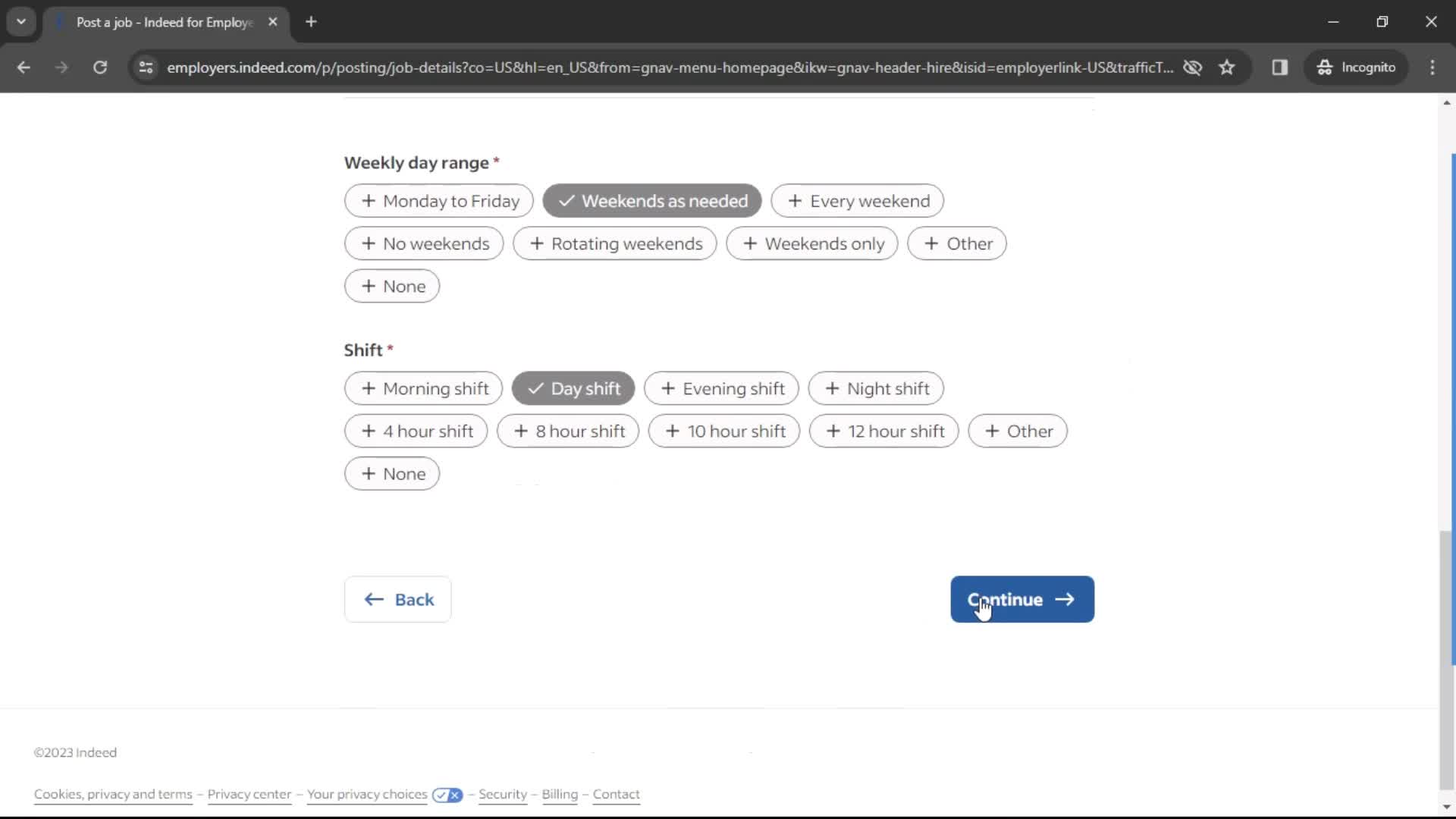Image resolution: width=1456 pixels, height=819 pixels.
Task: Toggle 'Day shift' selection off
Action: [574, 388]
